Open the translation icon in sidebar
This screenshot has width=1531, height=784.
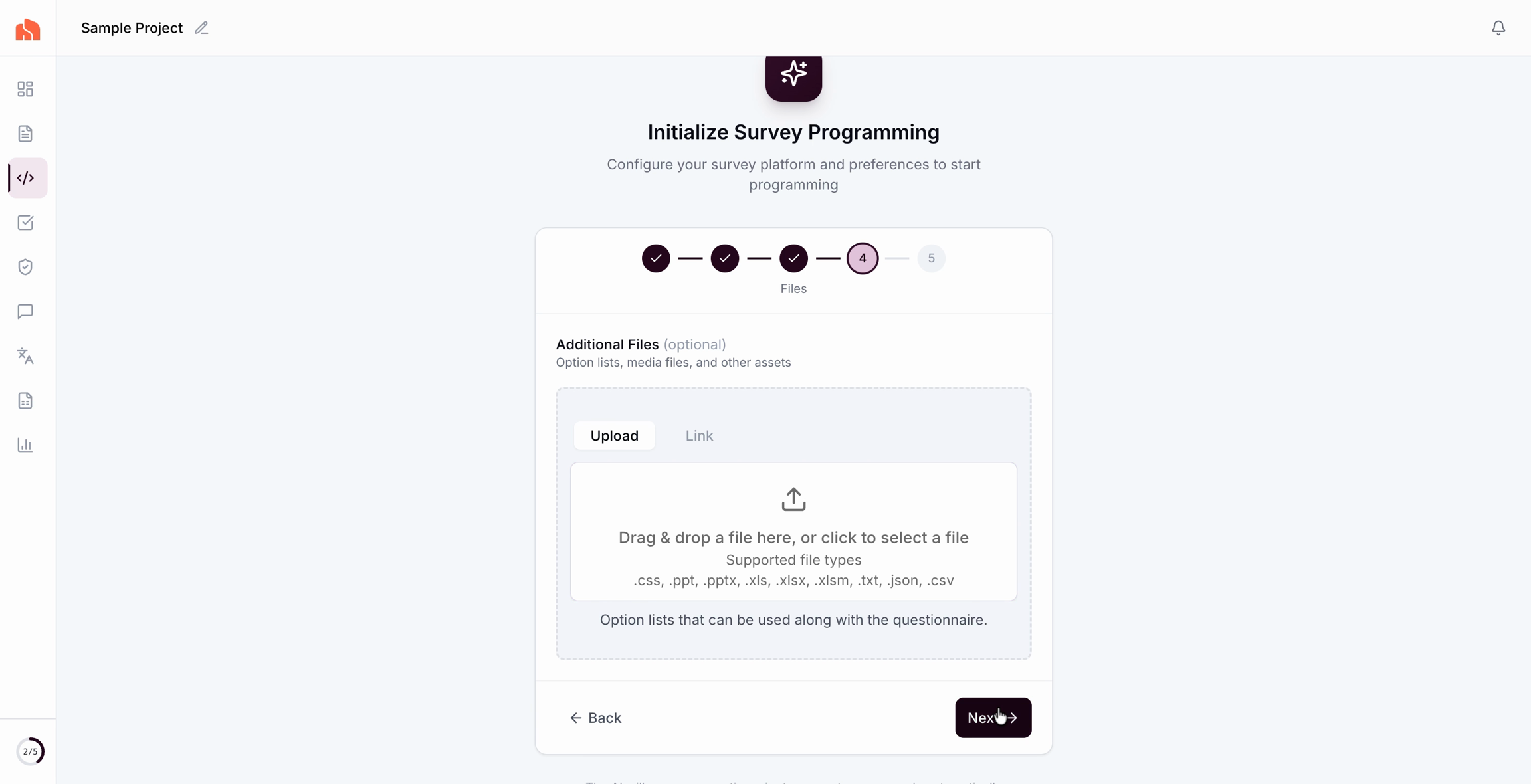25,356
